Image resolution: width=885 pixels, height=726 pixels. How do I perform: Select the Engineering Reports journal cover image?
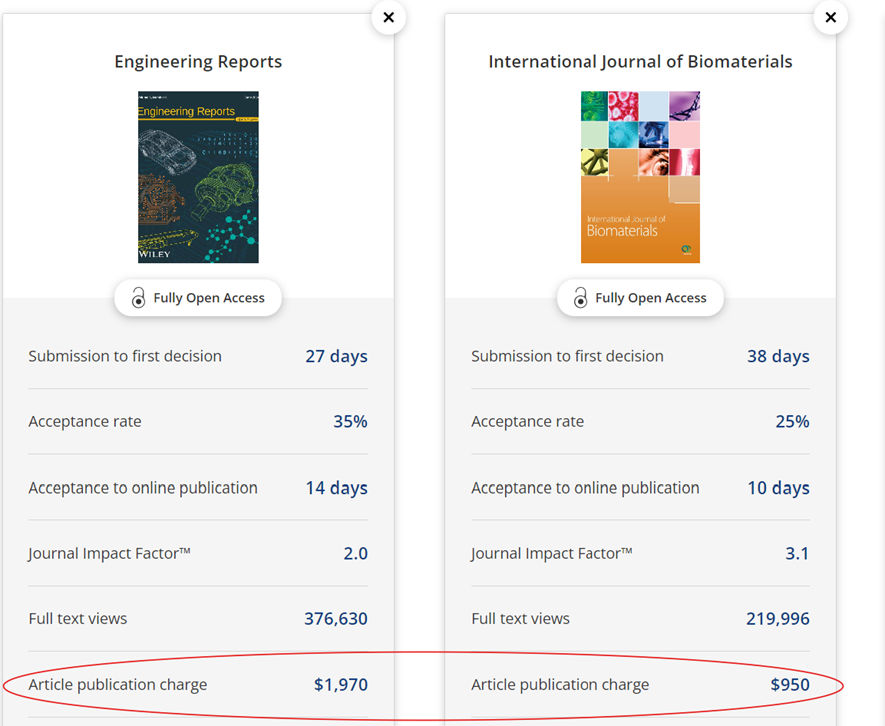click(197, 176)
